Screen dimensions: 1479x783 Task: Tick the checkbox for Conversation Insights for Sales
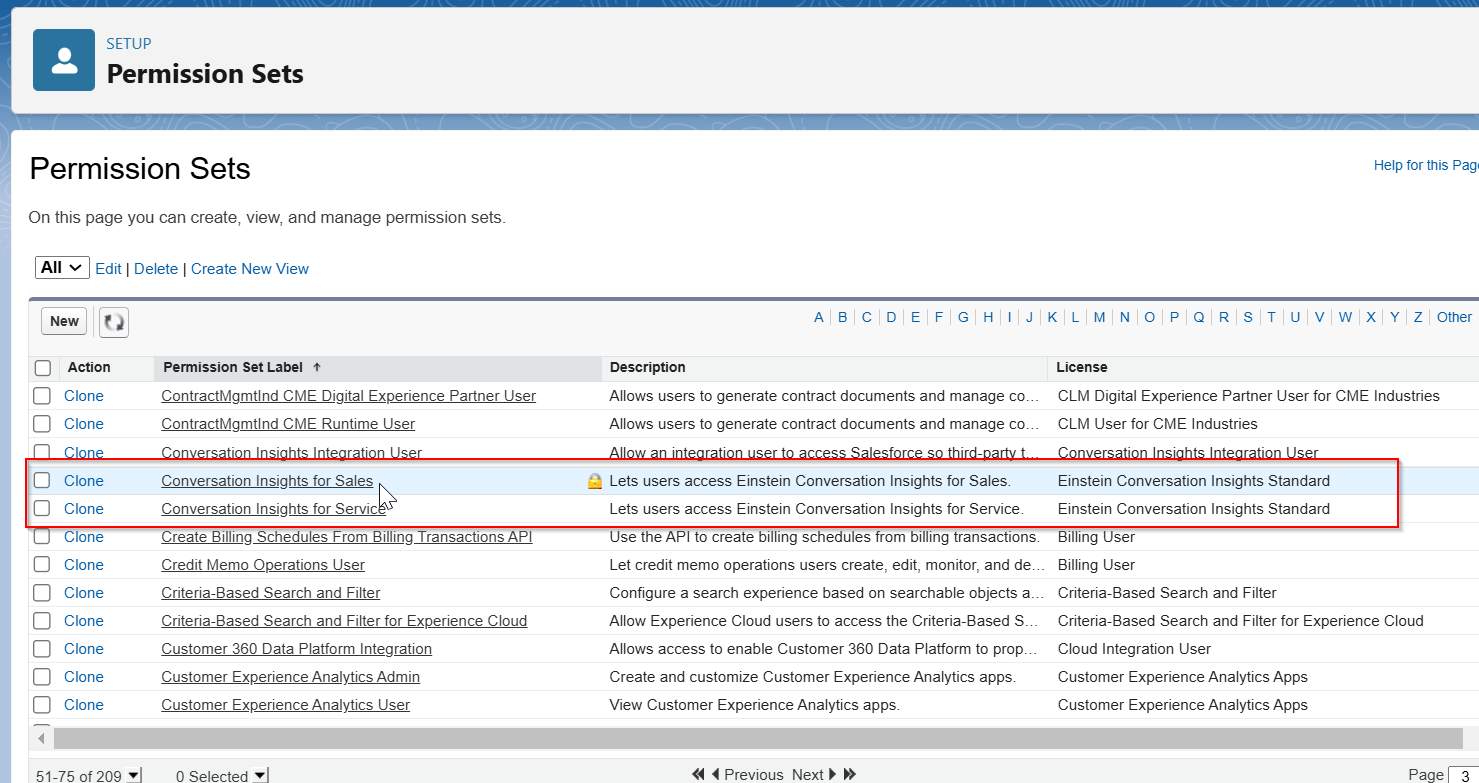(x=42, y=481)
